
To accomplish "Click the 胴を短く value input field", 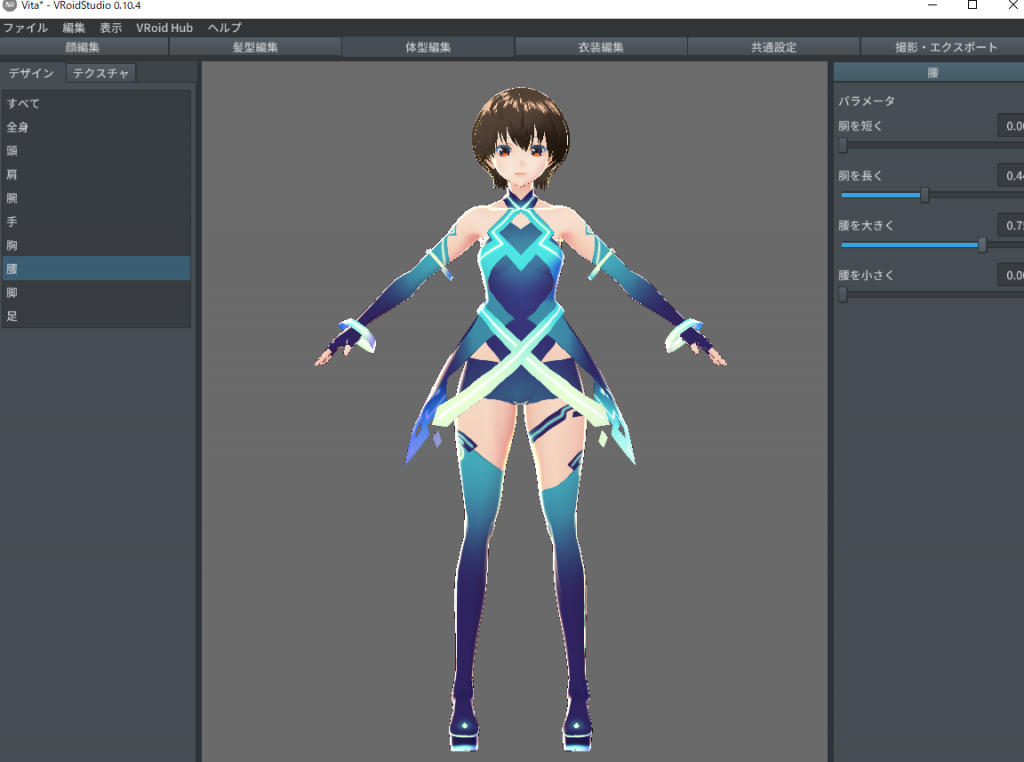I will point(1010,126).
